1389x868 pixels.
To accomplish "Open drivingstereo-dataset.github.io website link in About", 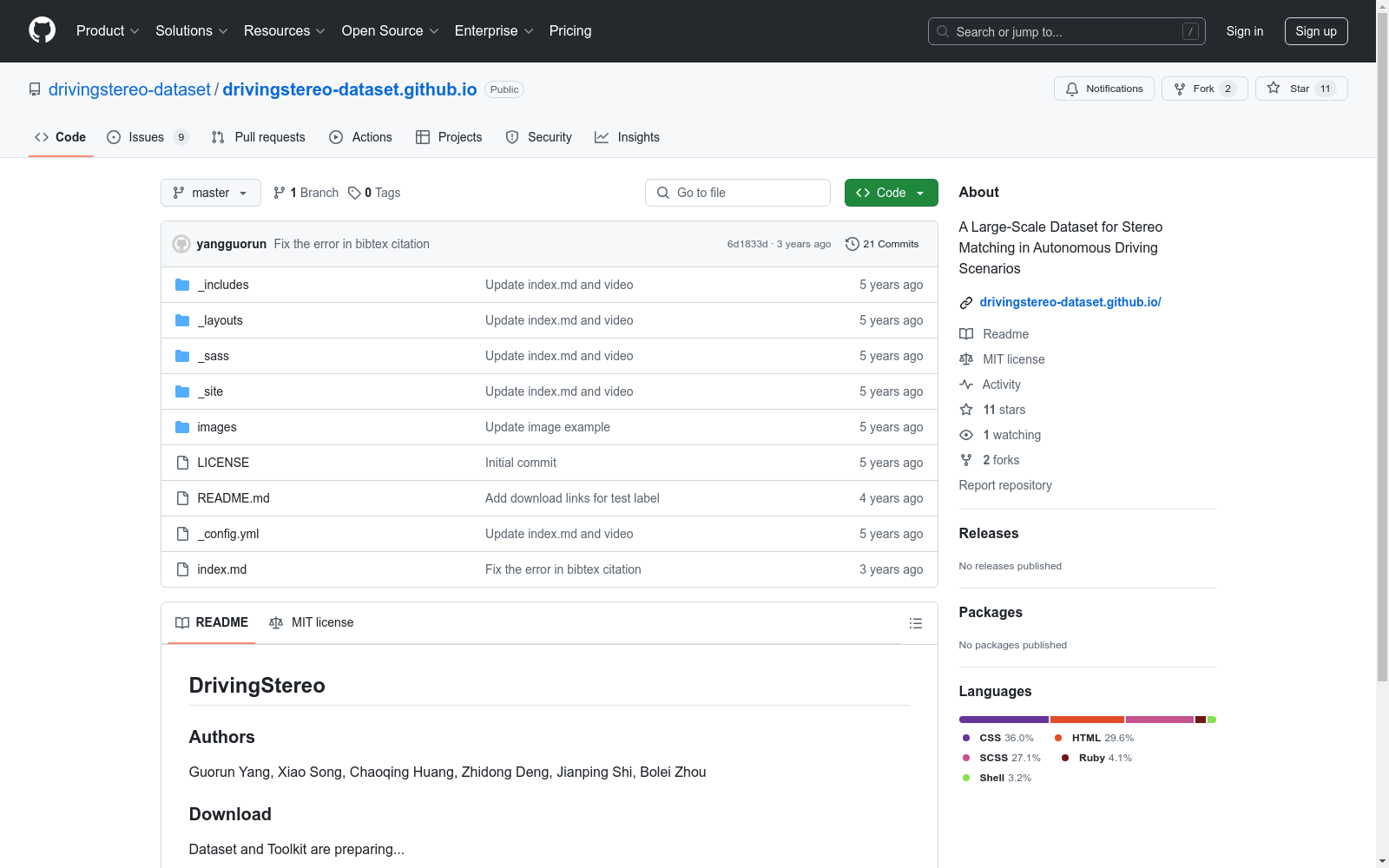I will tap(1070, 302).
